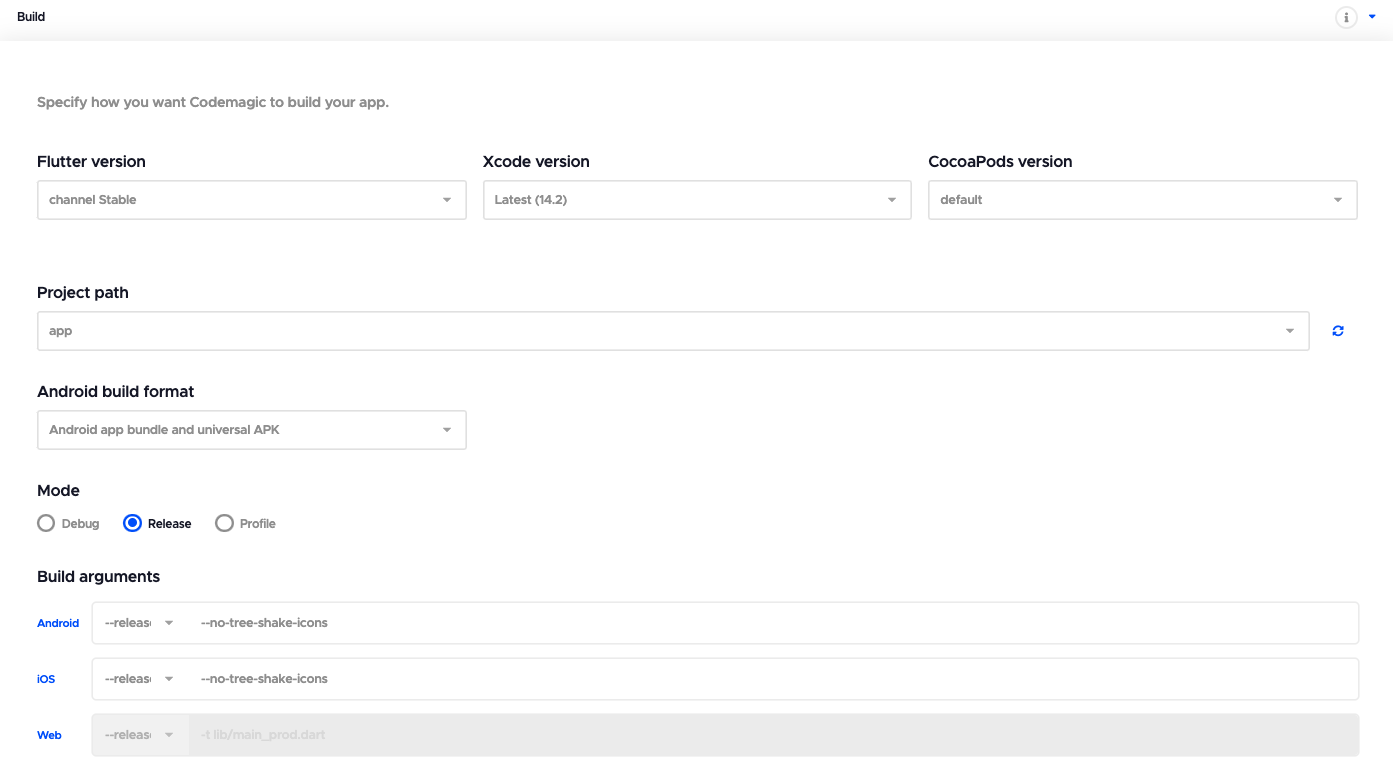Screen dimensions: 1393x782
Task: Open iOS build arguments mode dropdown
Action: coord(140,679)
